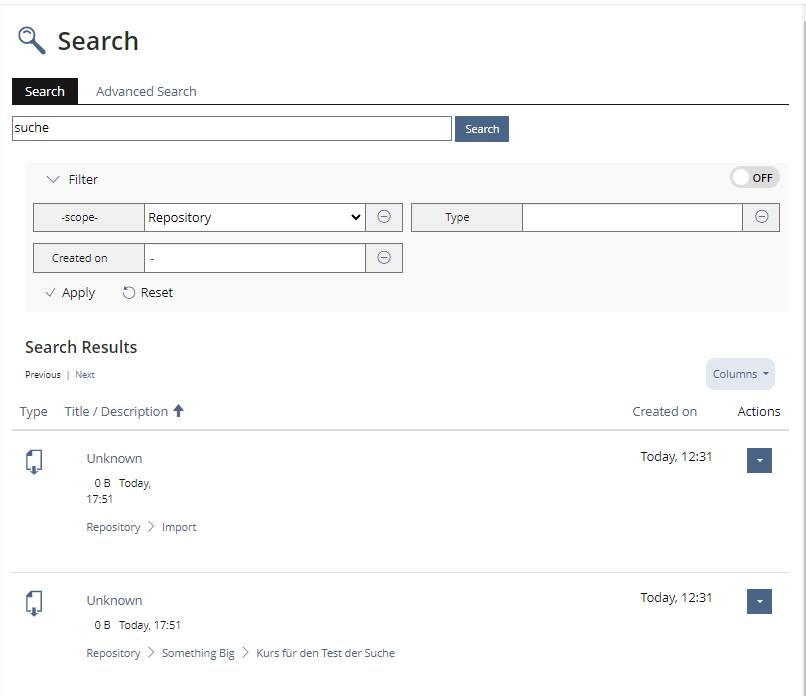Screen dimensions: 806x696
Task: Click the second result's file type icon
Action: 34,603
